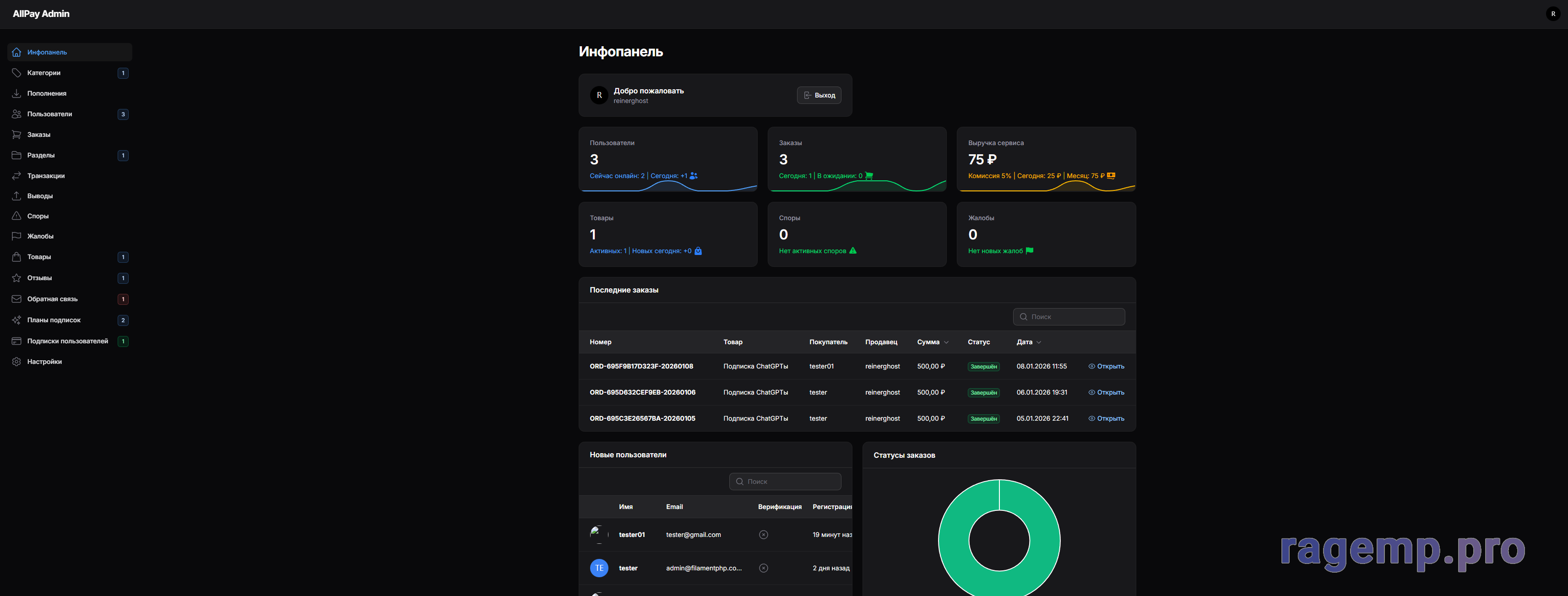This screenshot has height=596, width=1568.
Task: Click the Пополнения download icon in sidebar
Action: point(16,94)
